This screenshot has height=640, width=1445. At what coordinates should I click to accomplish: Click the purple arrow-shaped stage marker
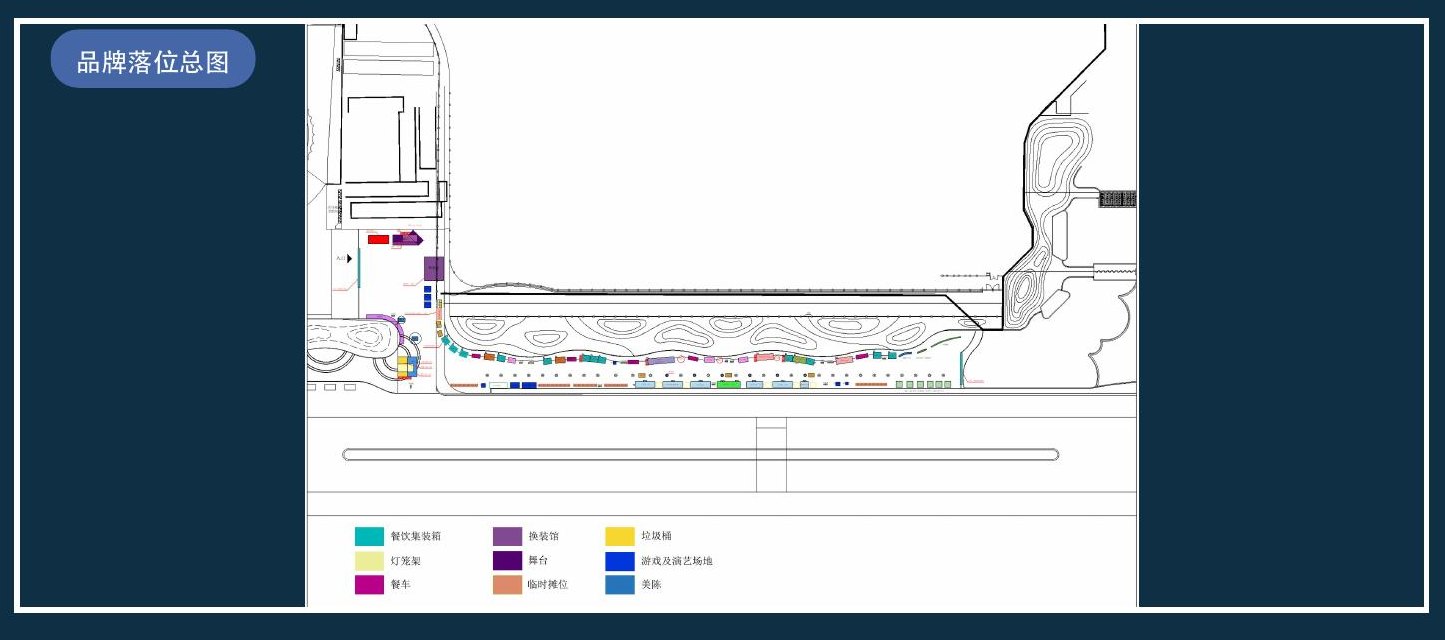(408, 239)
